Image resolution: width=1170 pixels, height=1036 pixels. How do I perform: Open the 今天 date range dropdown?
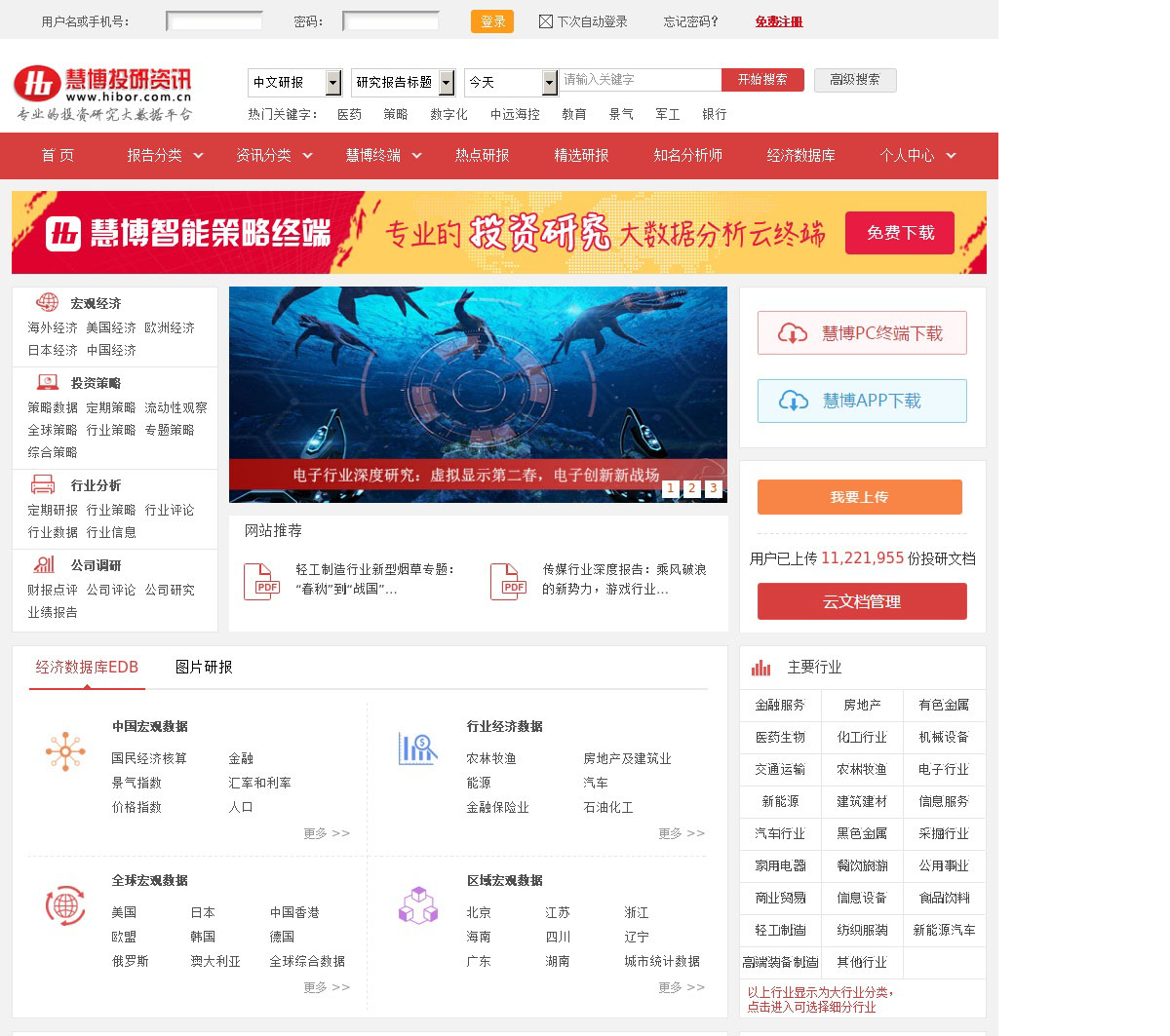tap(550, 83)
